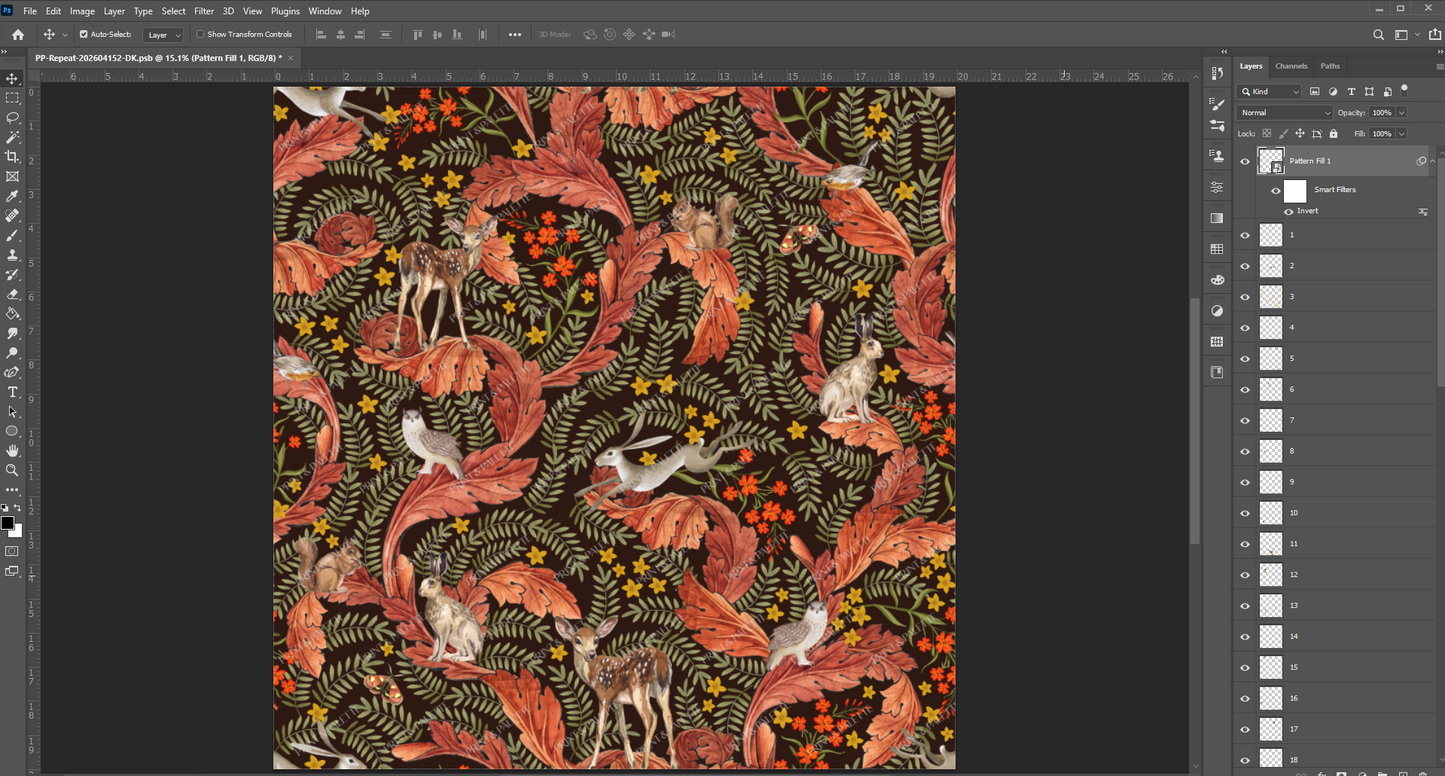1445x776 pixels.
Task: Select the Magic Wand tool
Action: coord(13,137)
